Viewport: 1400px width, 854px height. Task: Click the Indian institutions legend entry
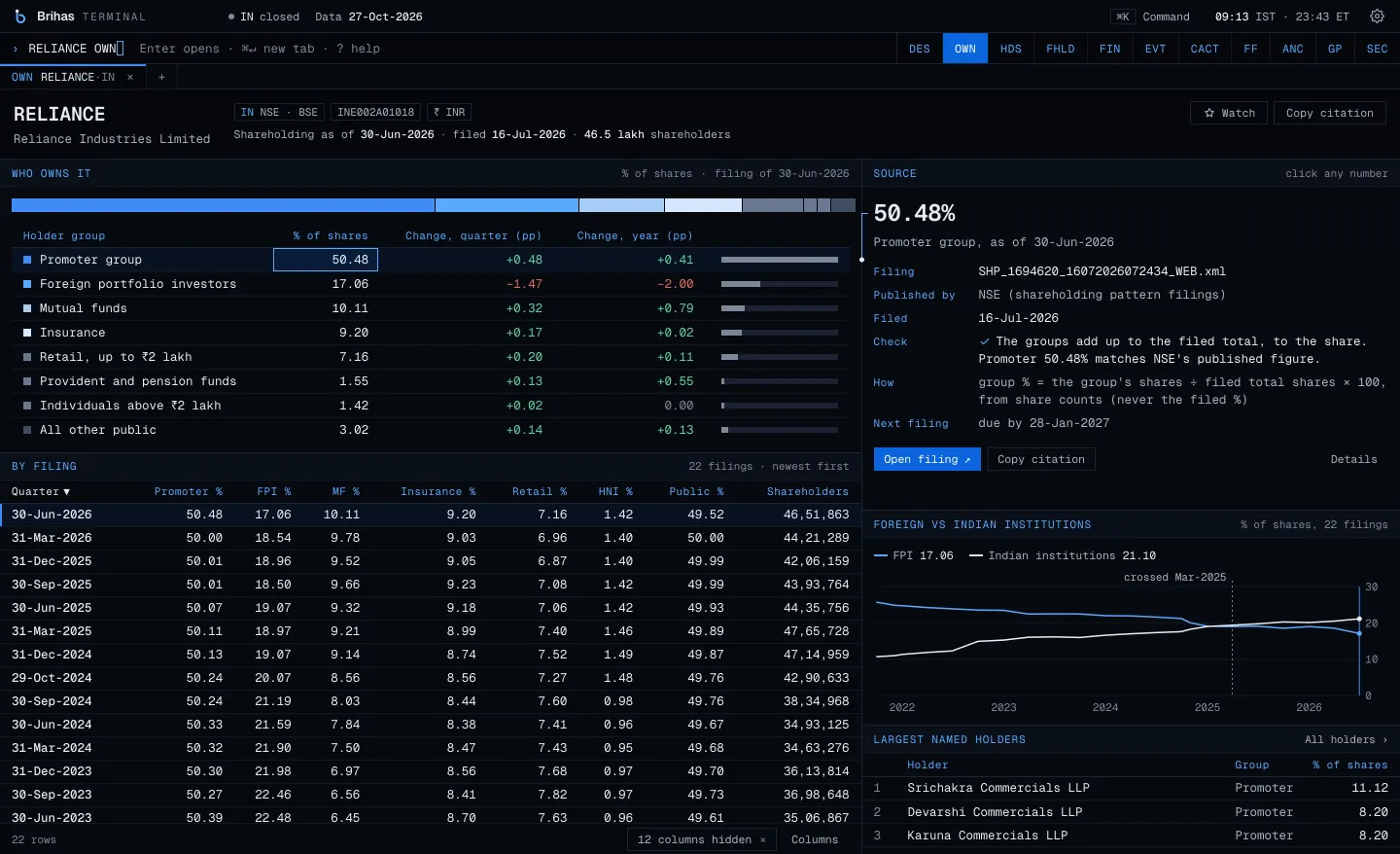click(1063, 555)
